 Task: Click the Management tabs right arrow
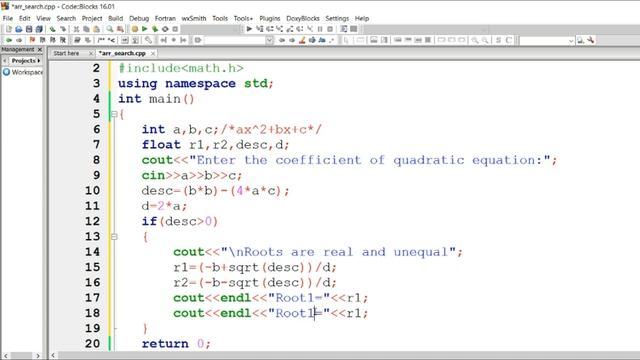click(x=39, y=60)
